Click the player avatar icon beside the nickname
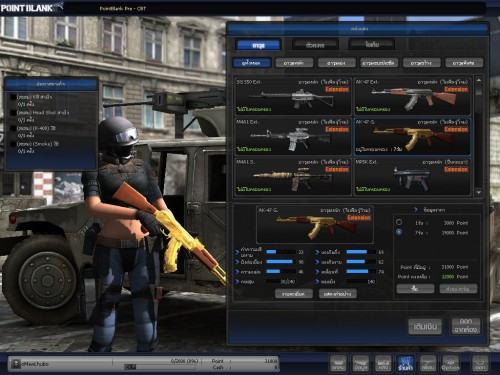The image size is (500, 375). click(x=15, y=364)
